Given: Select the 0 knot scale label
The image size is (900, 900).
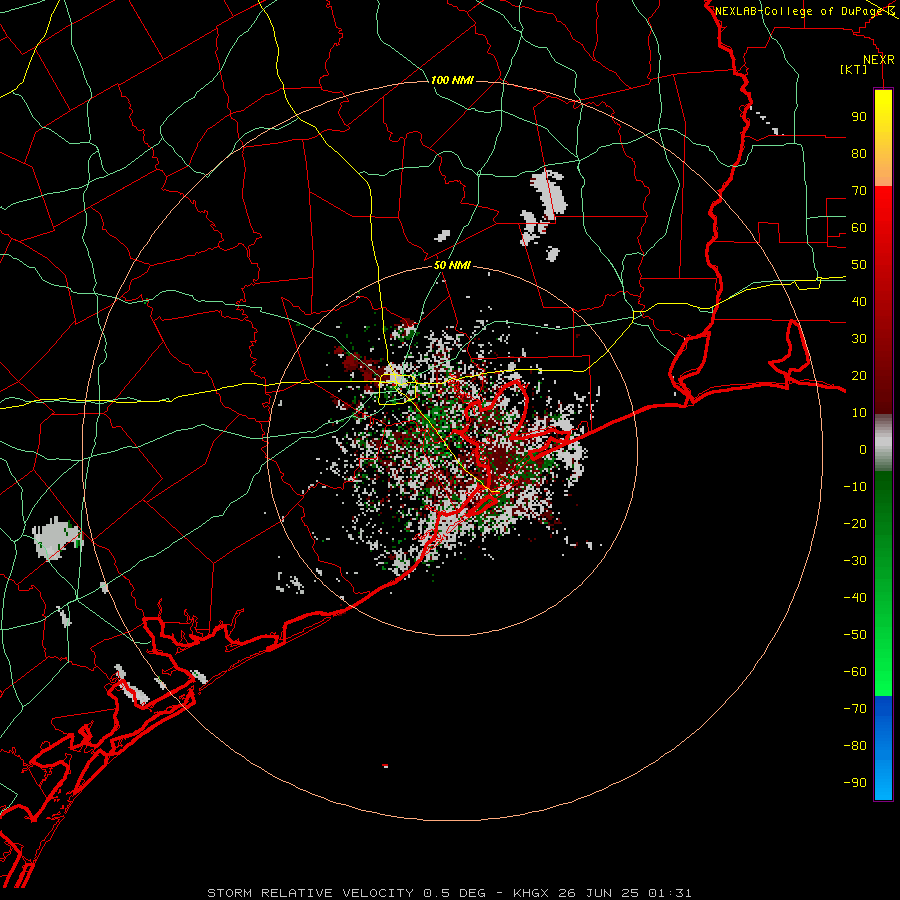Looking at the screenshot, I should tap(863, 449).
